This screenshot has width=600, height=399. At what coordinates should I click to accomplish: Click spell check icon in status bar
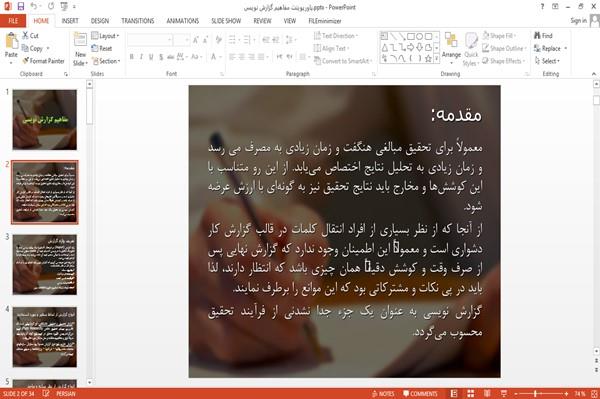click(x=46, y=394)
